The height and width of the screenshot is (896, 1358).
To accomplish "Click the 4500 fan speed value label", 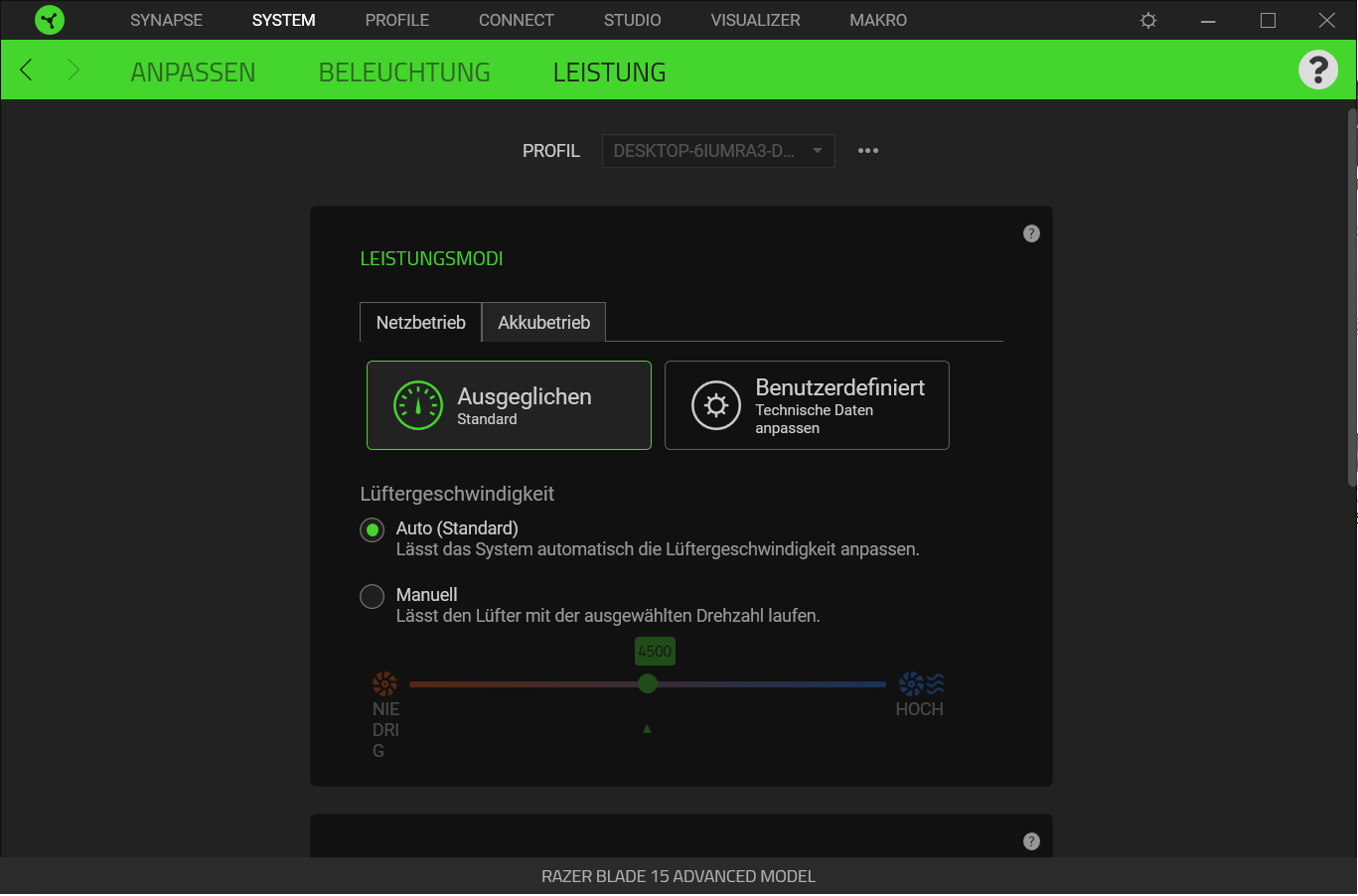I will pos(655,652).
